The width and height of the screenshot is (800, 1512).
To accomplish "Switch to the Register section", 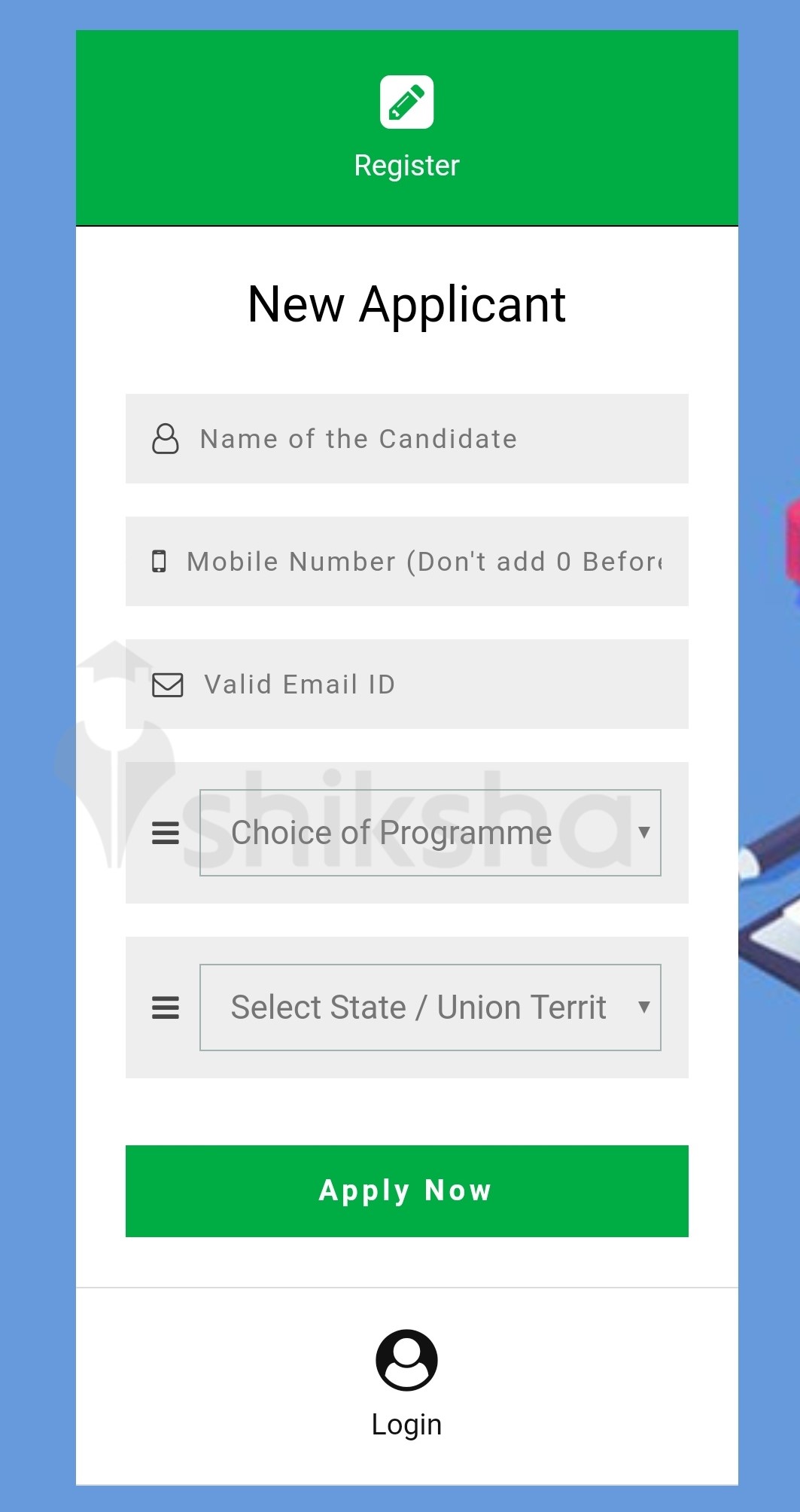I will click(x=407, y=166).
